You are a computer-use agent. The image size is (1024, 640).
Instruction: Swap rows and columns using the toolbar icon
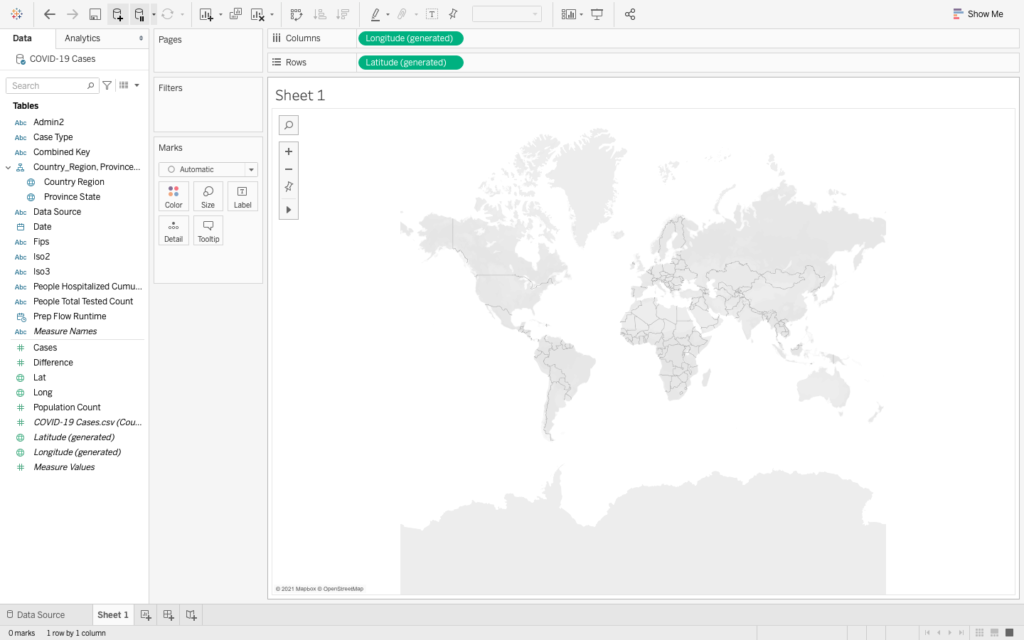(x=296, y=14)
